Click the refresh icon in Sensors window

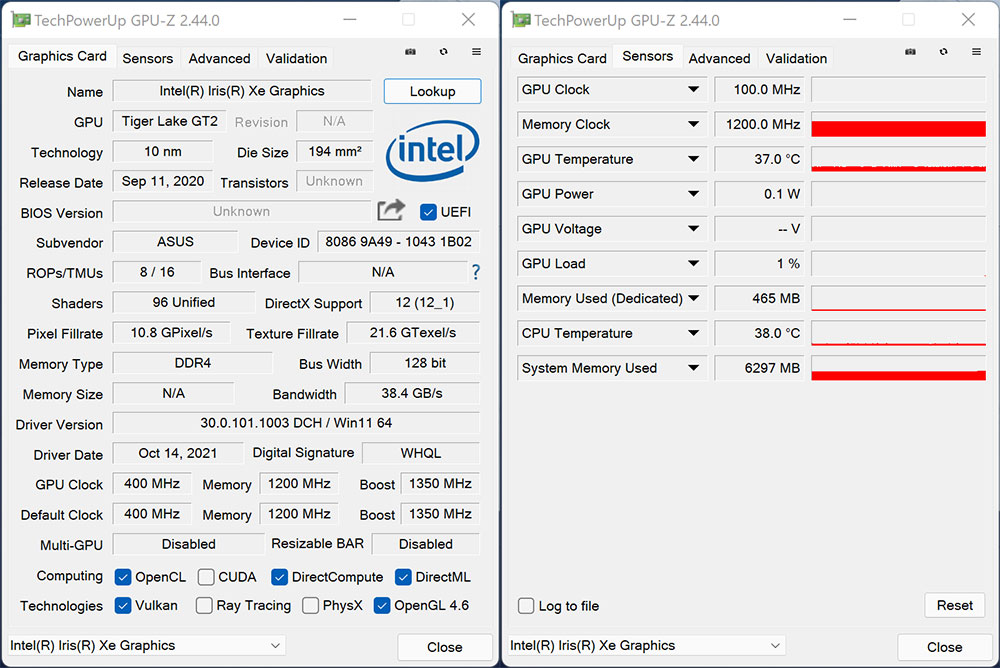click(x=943, y=52)
